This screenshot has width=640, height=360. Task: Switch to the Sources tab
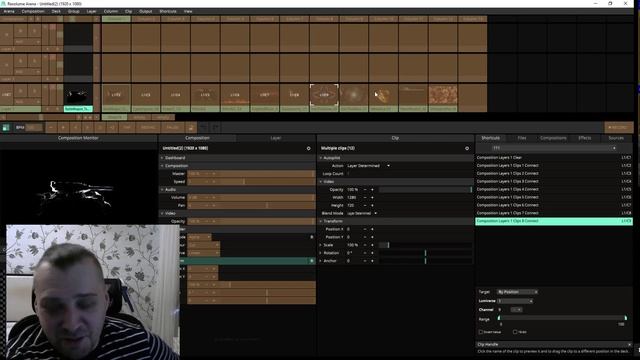point(616,138)
